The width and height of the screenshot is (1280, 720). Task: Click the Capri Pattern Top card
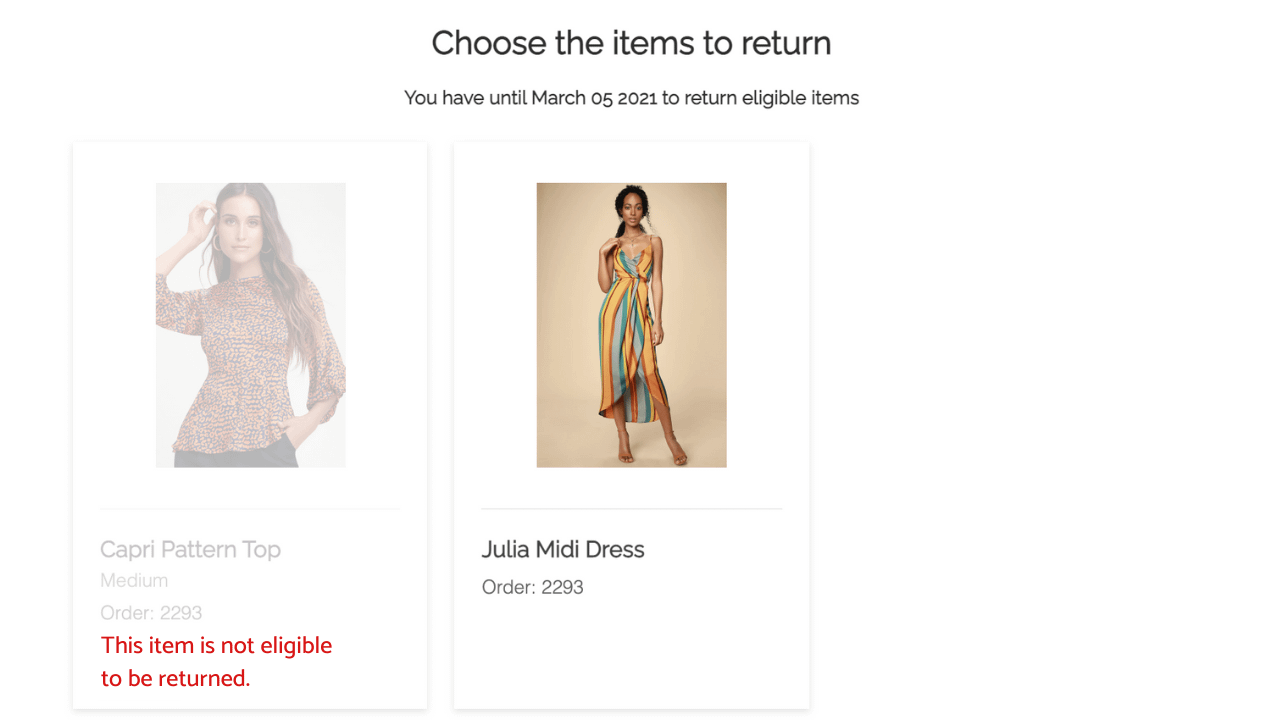249,424
